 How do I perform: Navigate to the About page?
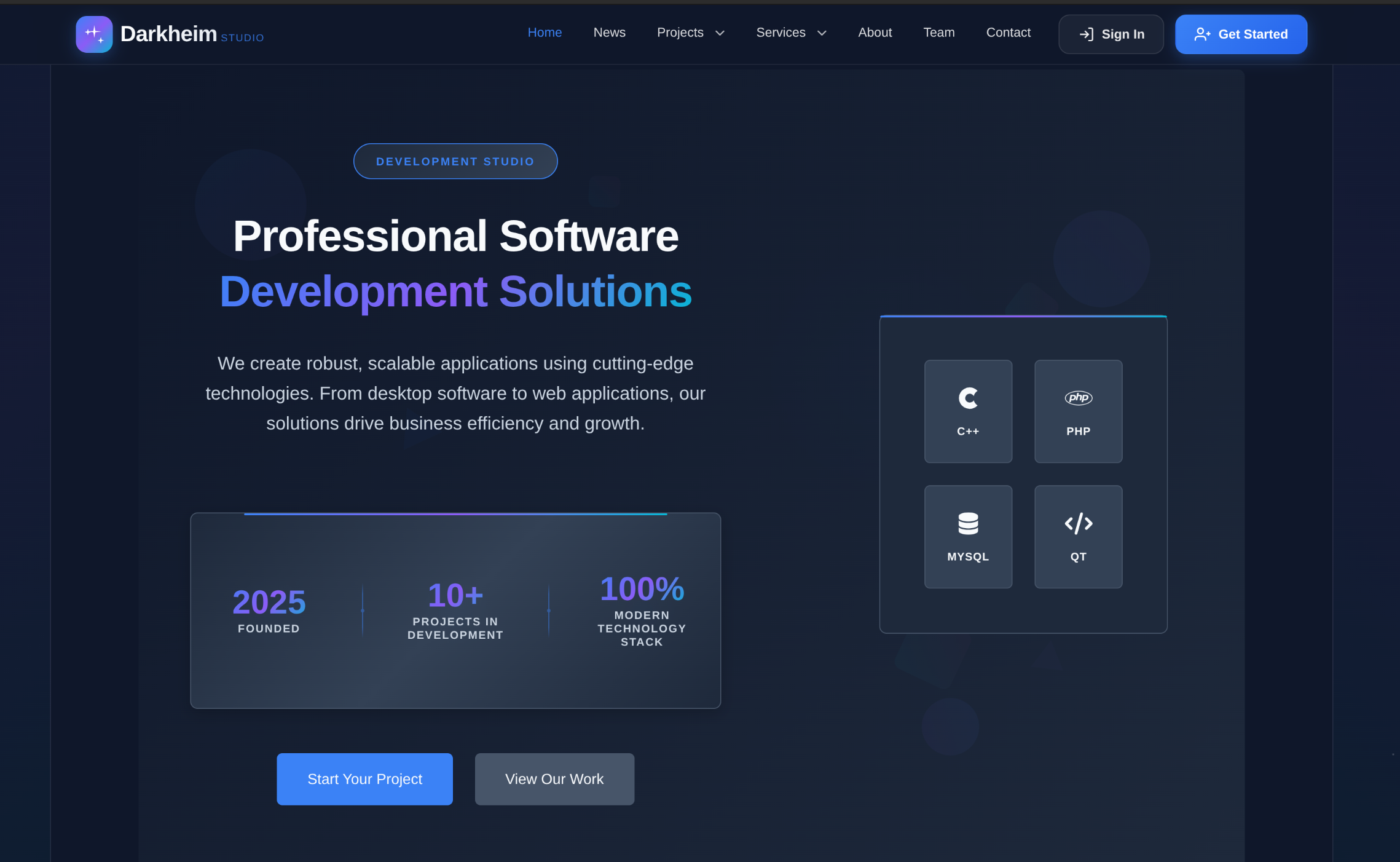coord(875,33)
